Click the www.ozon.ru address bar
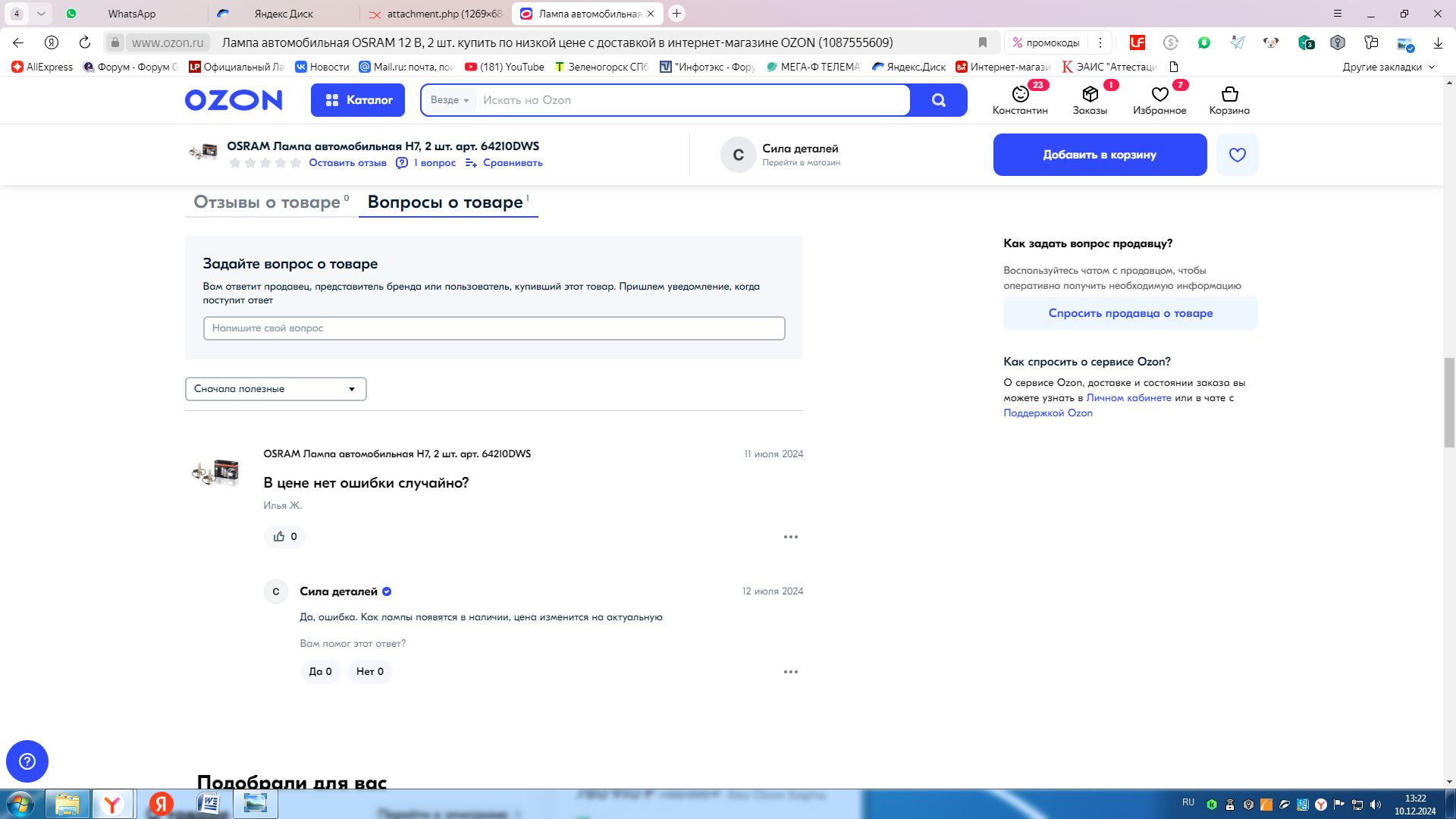 click(168, 42)
